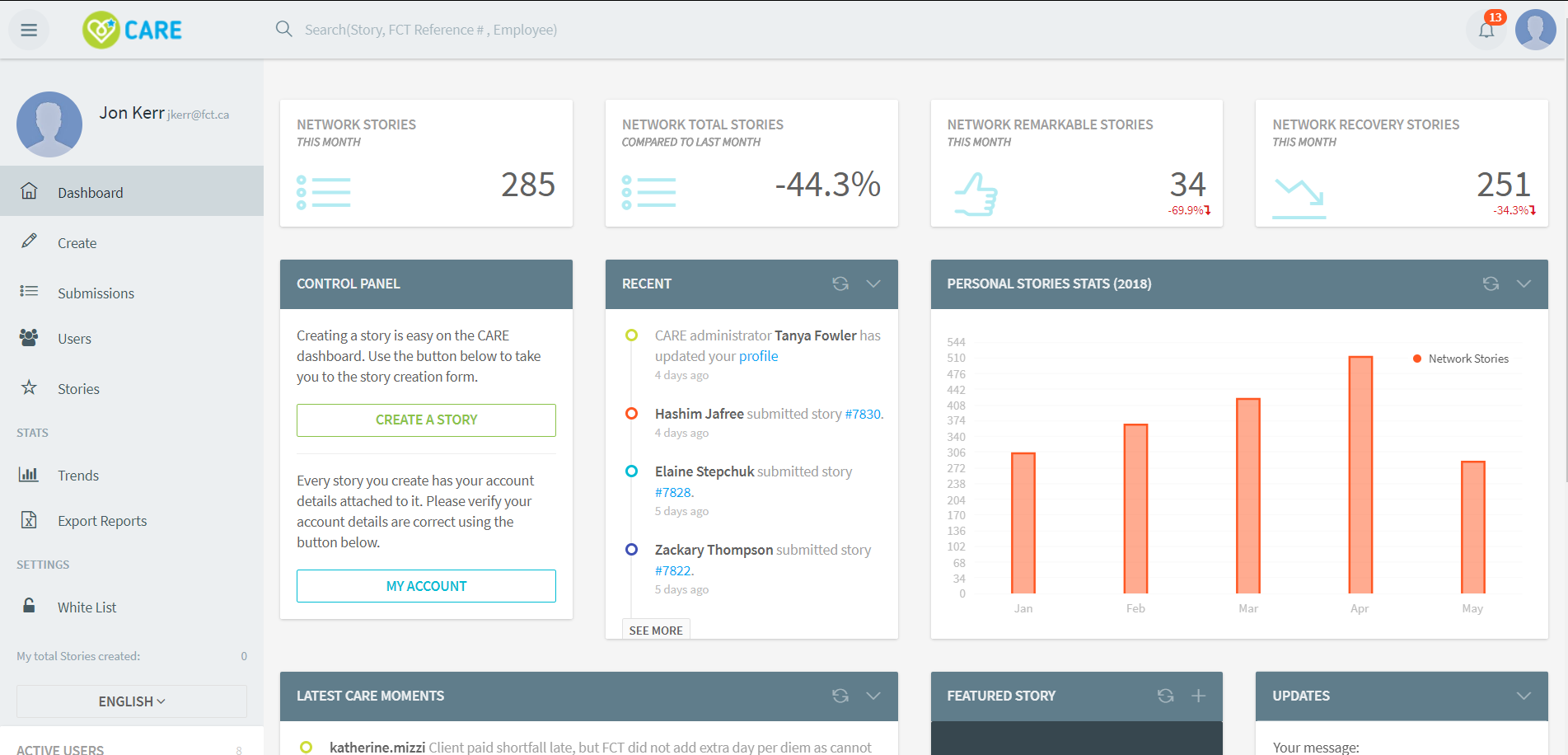Refresh the Personal Stories Stats panel
1568x755 pixels.
pos(1491,284)
